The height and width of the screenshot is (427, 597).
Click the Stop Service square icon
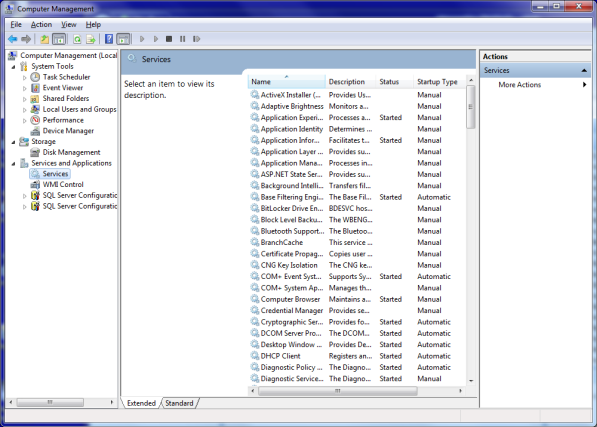coord(169,39)
